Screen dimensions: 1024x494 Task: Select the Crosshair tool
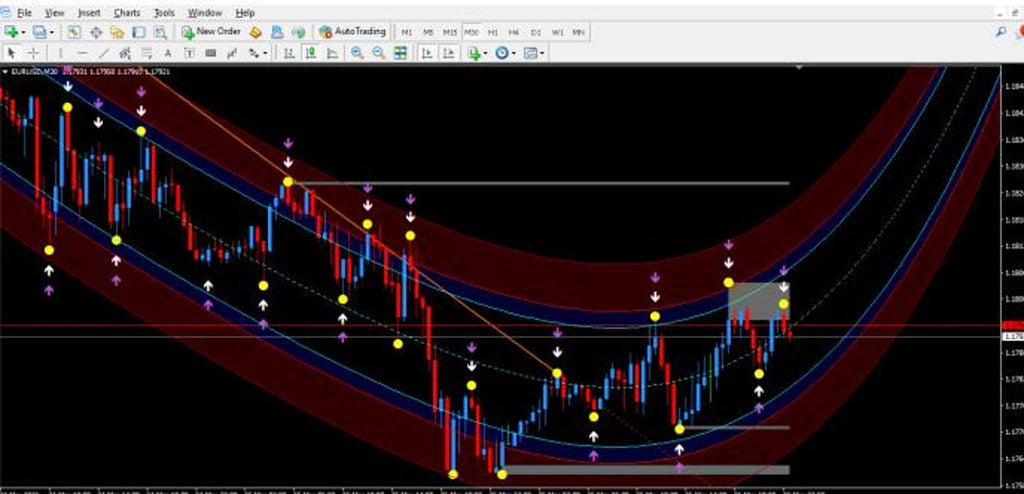click(34, 53)
